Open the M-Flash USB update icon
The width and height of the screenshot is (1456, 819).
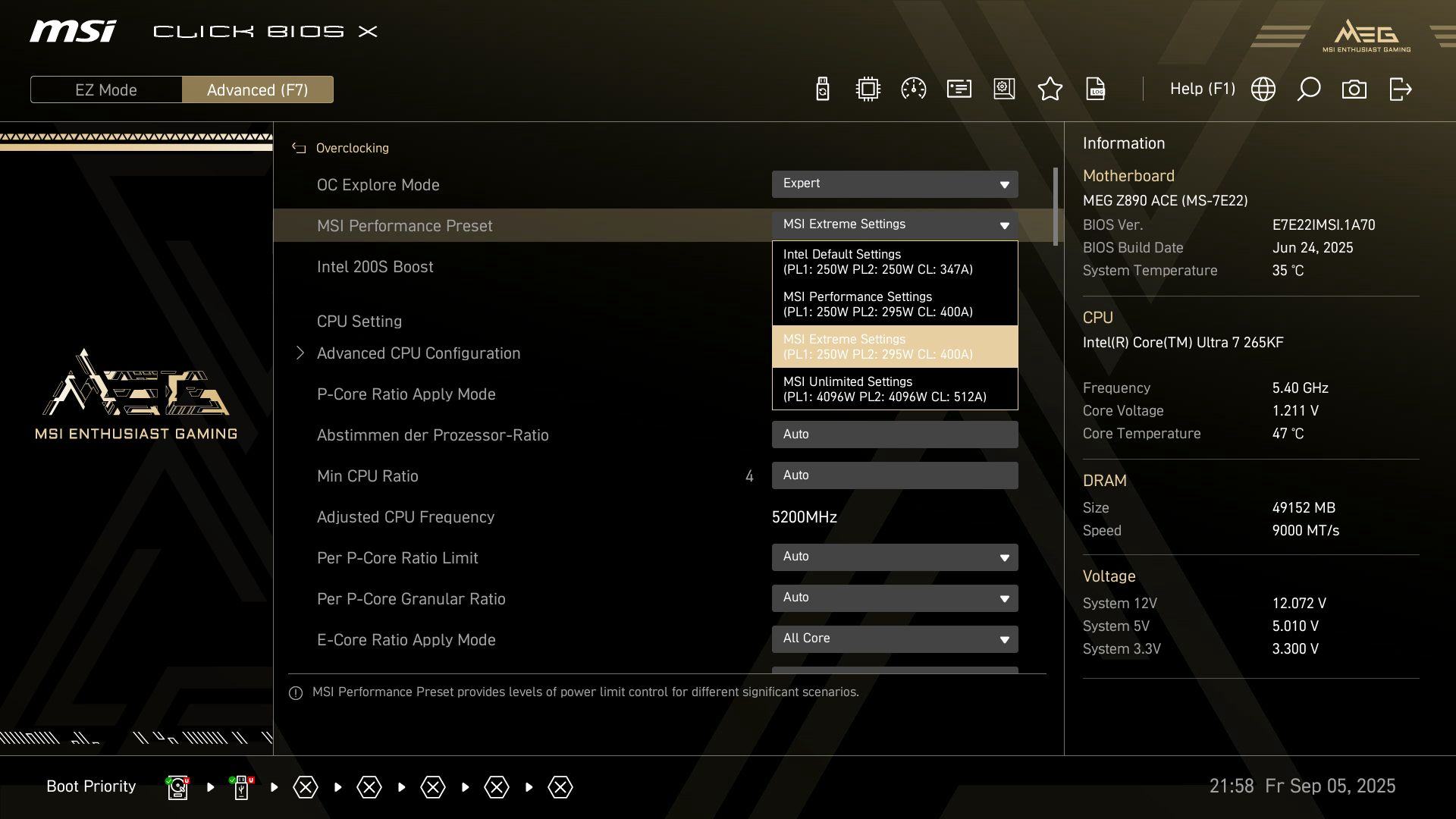822,89
